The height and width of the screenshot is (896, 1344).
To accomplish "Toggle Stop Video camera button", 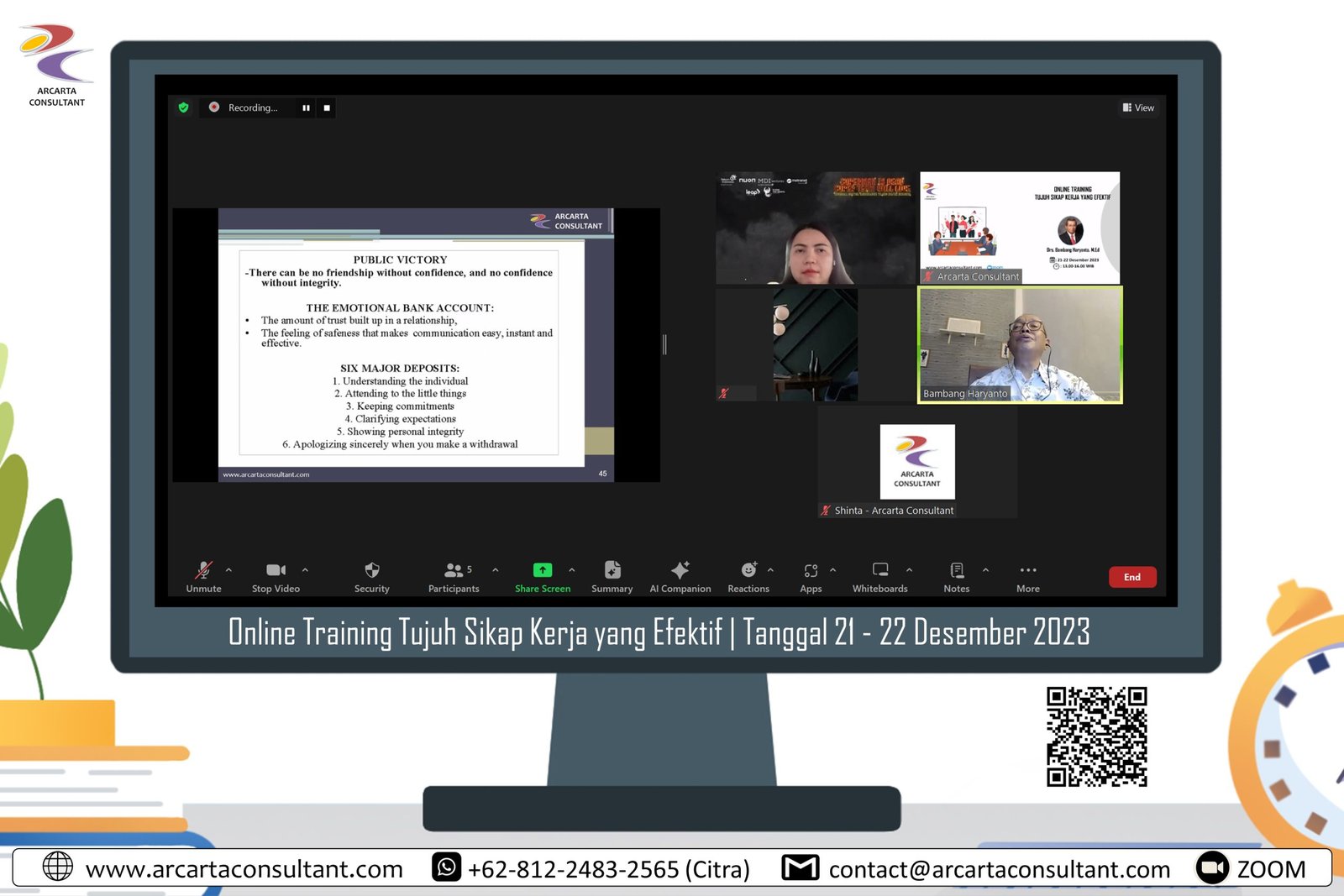I will point(276,571).
